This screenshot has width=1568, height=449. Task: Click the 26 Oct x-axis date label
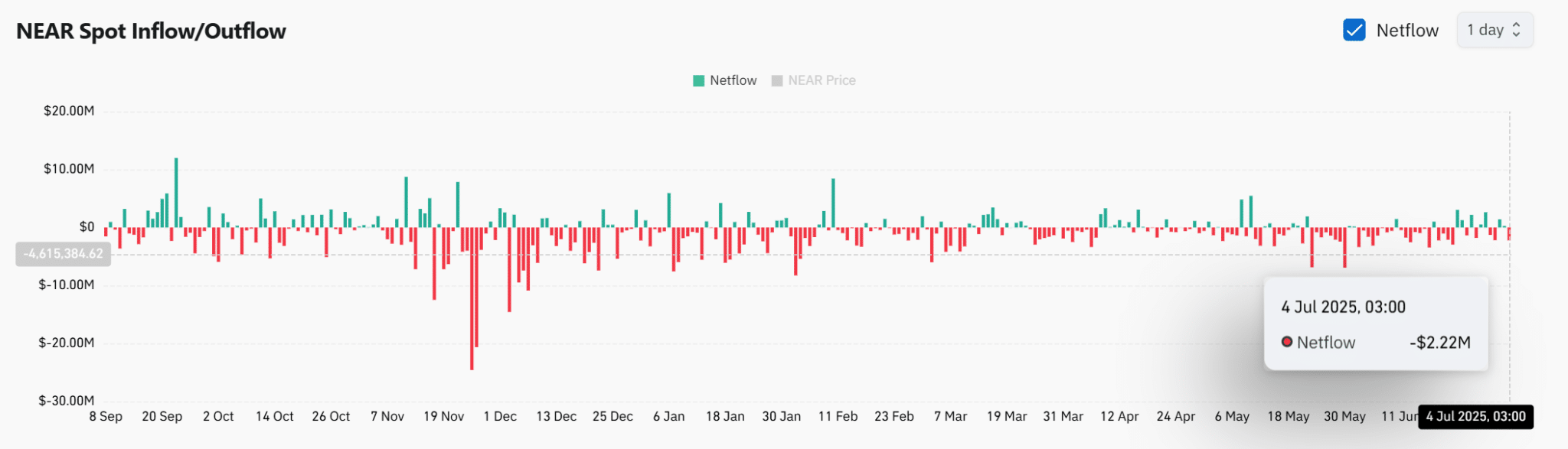coord(331,417)
